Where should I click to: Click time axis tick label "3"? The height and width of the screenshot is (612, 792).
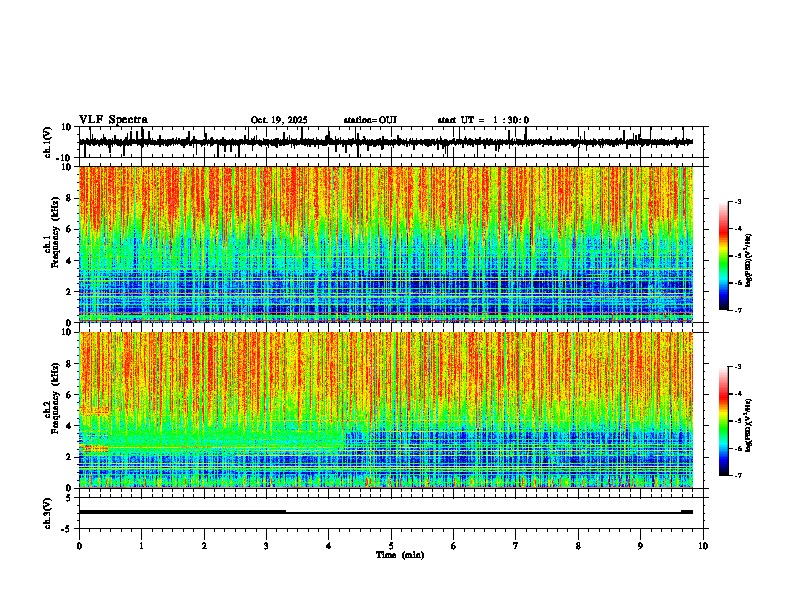266,546
